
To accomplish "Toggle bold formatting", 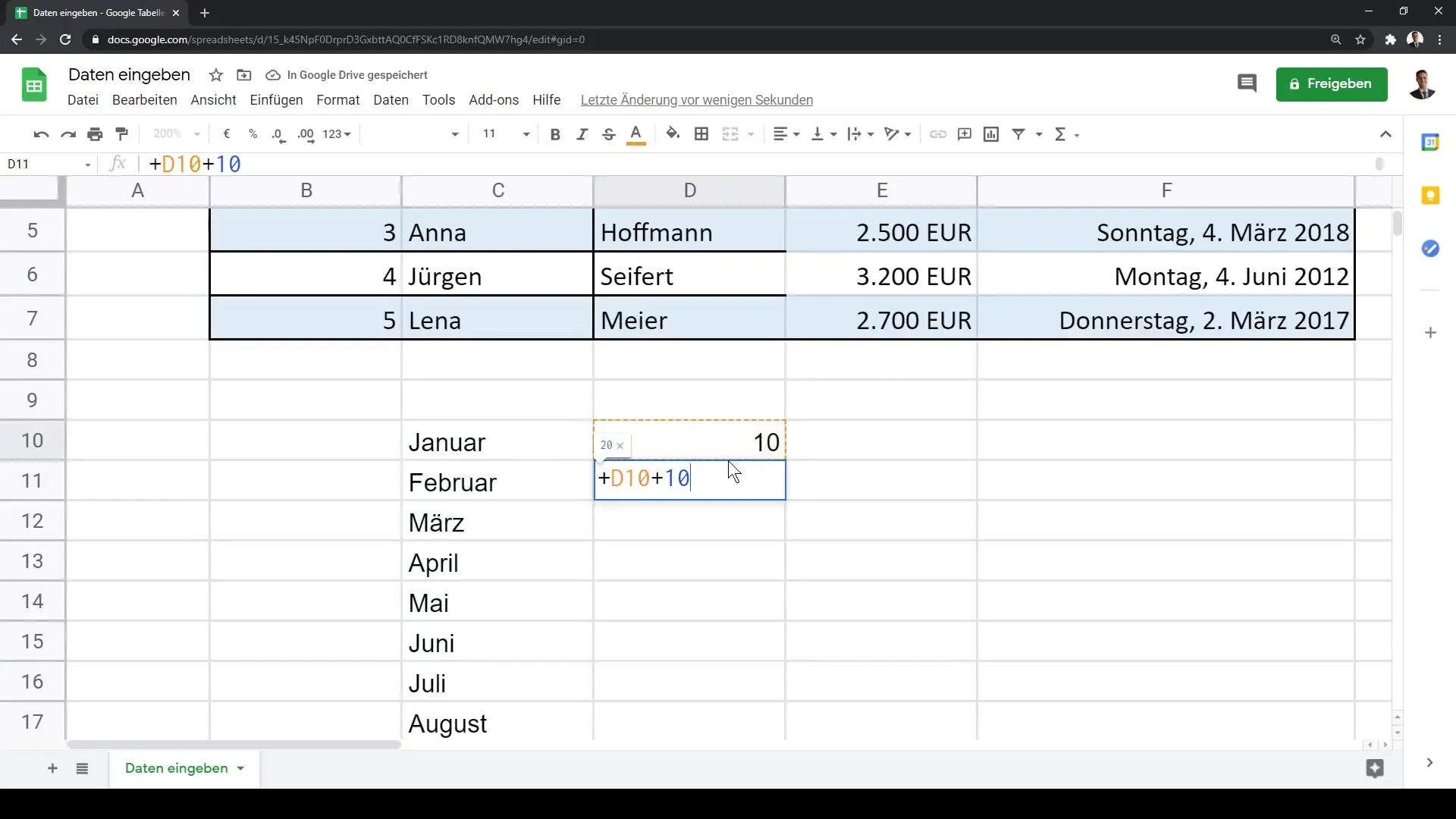I will (x=555, y=134).
